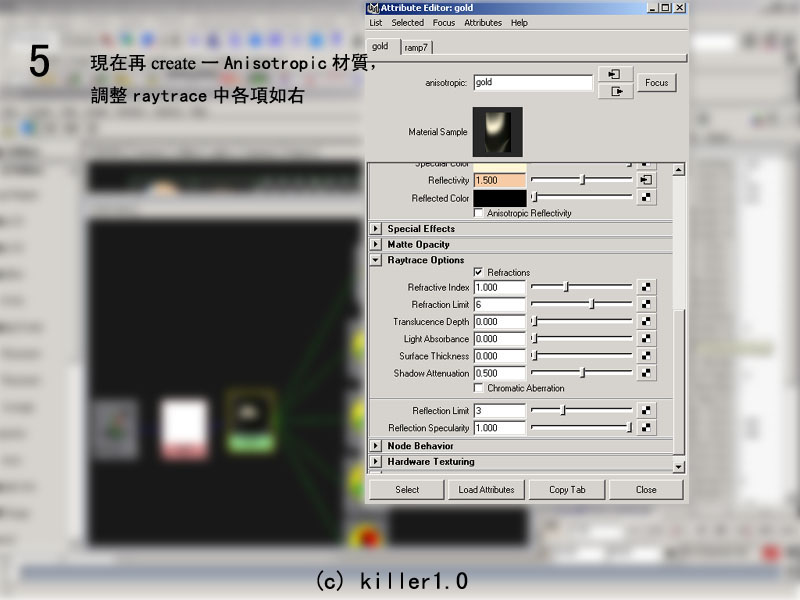Switch to the ramp7 tab
This screenshot has height=600, width=800.
coord(416,47)
